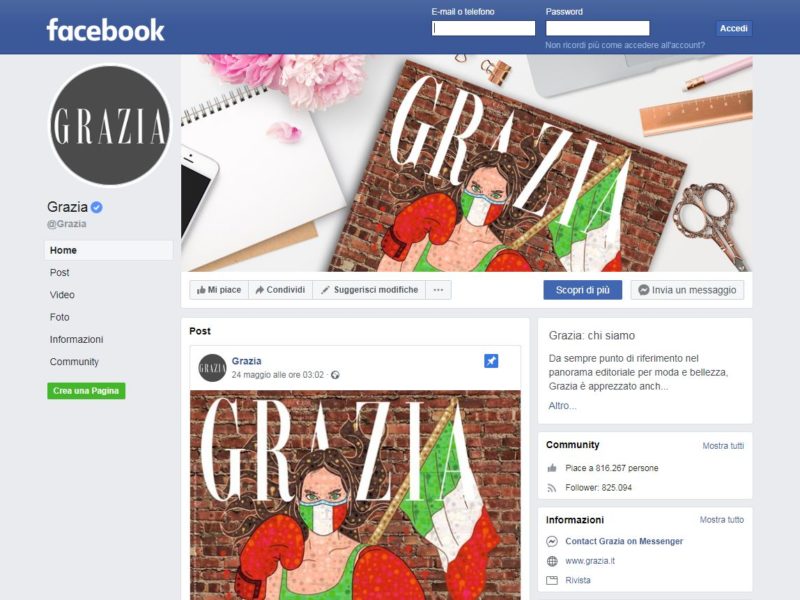This screenshot has width=800, height=600.
Task: Click the blue verified badge beside Grazia
Action: (96, 207)
